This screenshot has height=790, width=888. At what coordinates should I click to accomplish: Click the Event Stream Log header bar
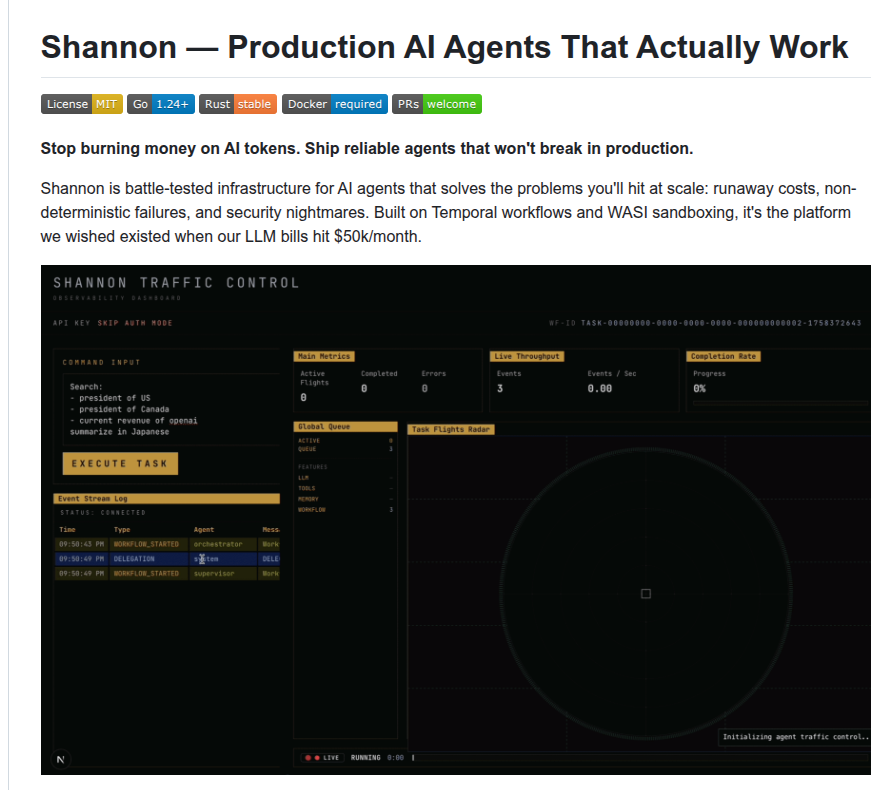click(166, 498)
